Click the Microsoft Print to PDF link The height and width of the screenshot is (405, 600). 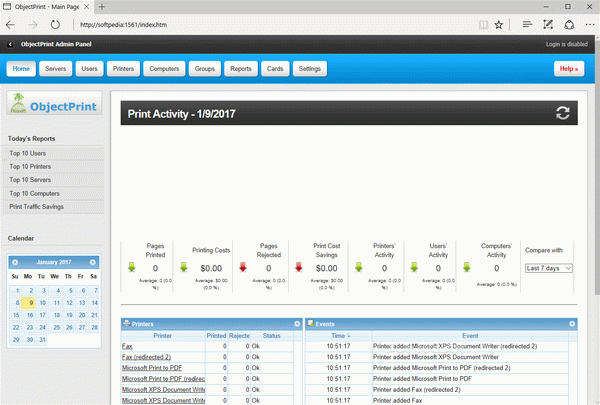point(152,368)
